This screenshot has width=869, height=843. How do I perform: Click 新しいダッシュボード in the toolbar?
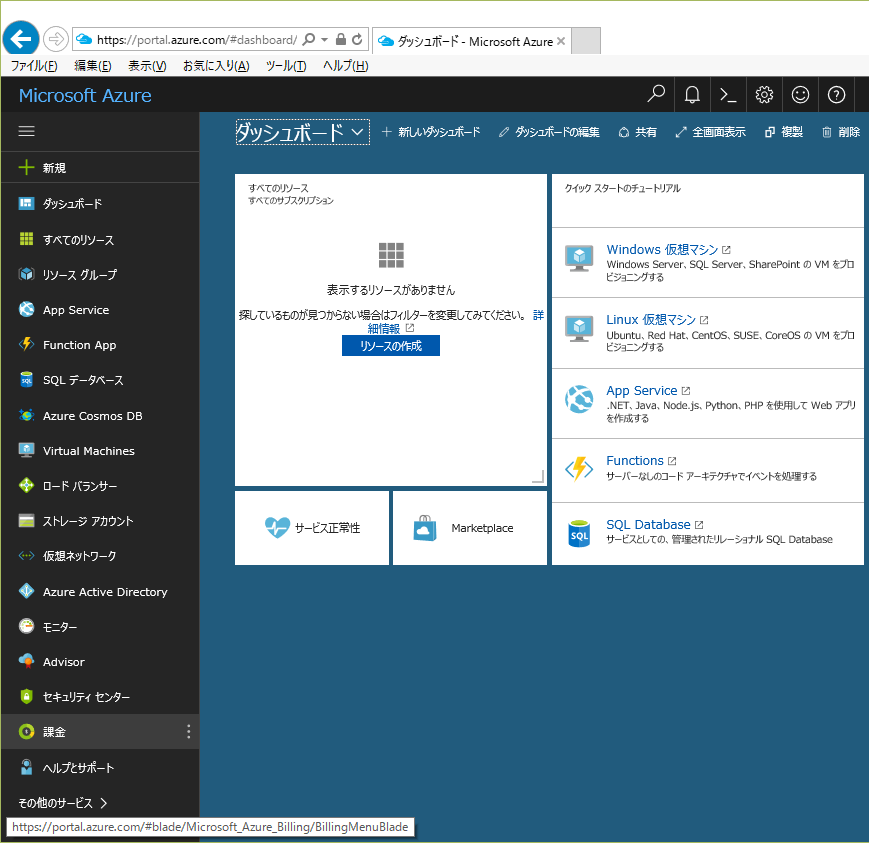(x=431, y=132)
